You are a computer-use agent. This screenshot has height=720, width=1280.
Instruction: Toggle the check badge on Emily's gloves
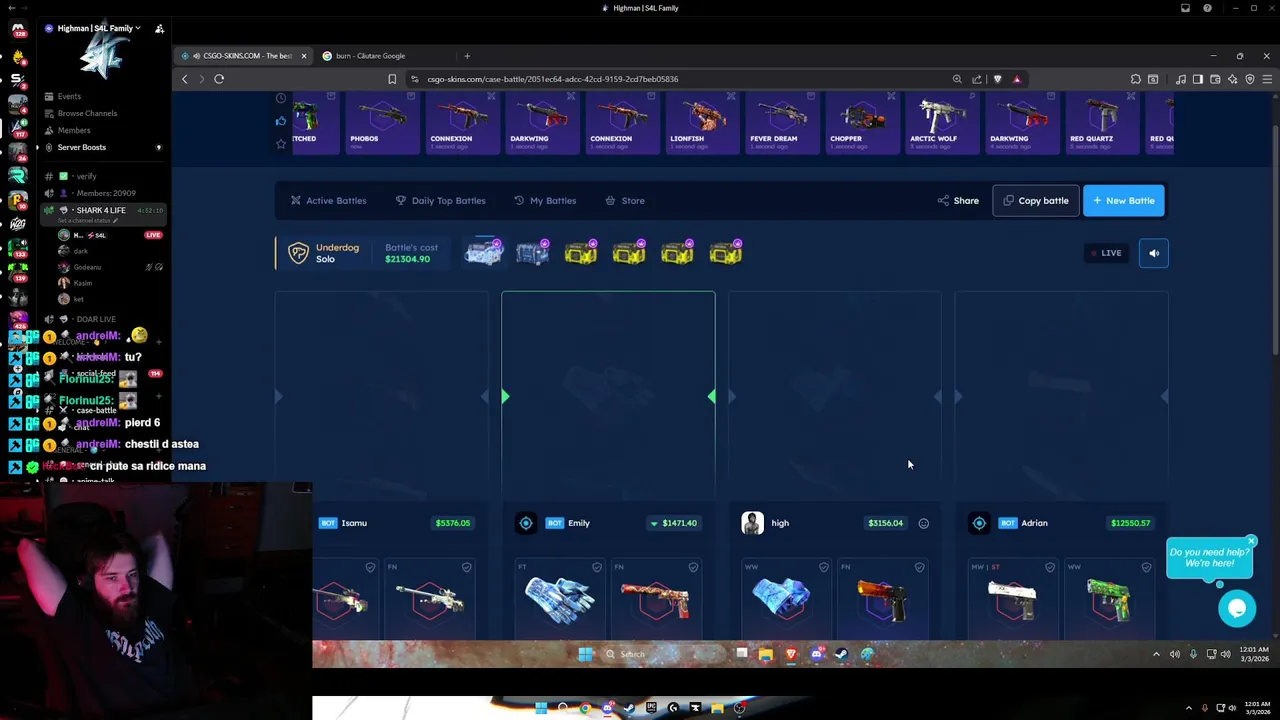pos(597,567)
